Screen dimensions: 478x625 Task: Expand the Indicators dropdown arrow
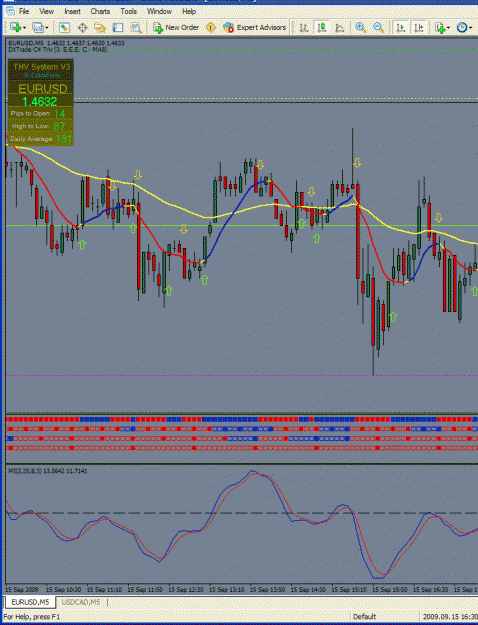click(448, 28)
